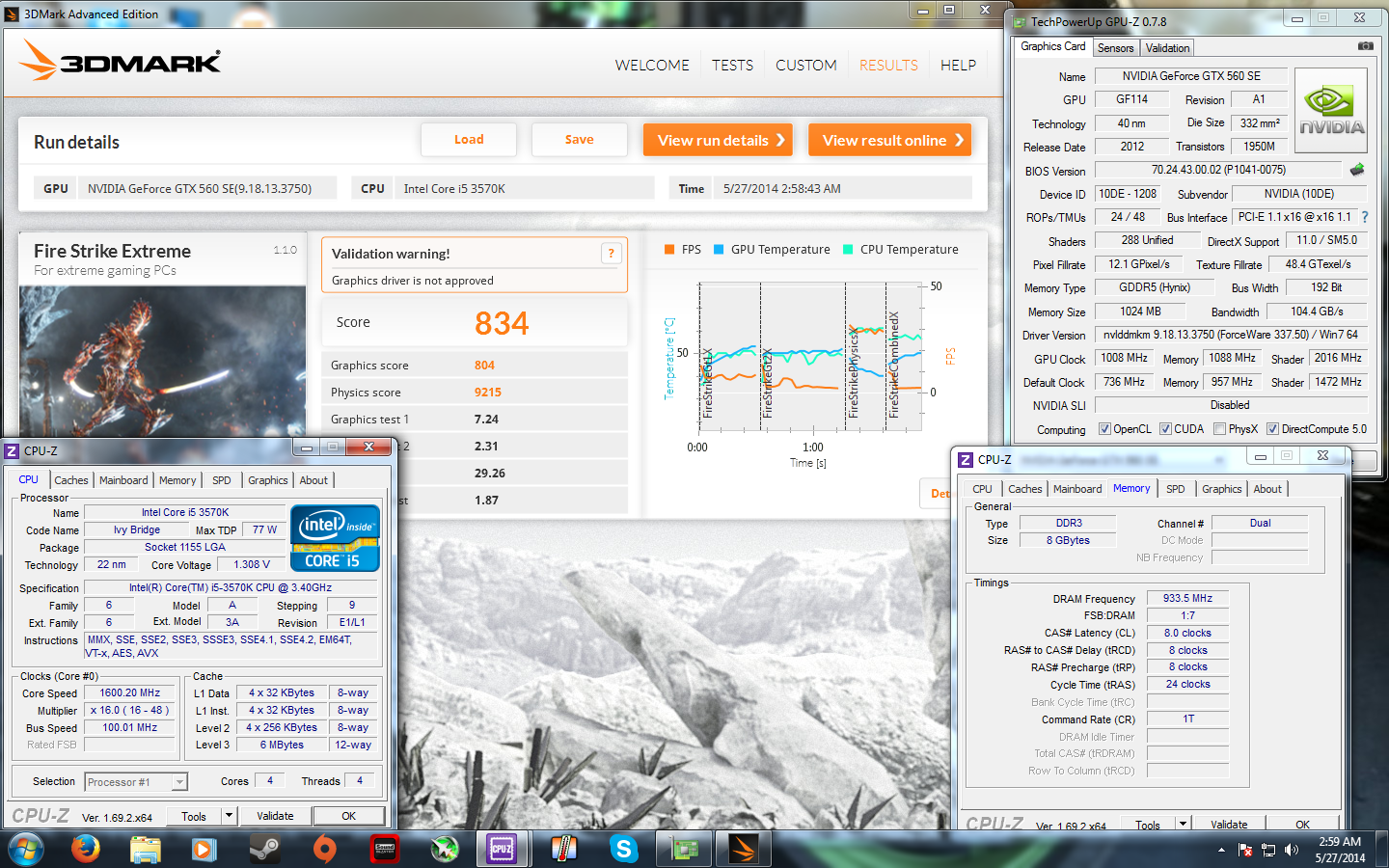Image resolution: width=1389 pixels, height=868 pixels.
Task: Select Caches tab in left CPU-Z window
Action: point(70,480)
